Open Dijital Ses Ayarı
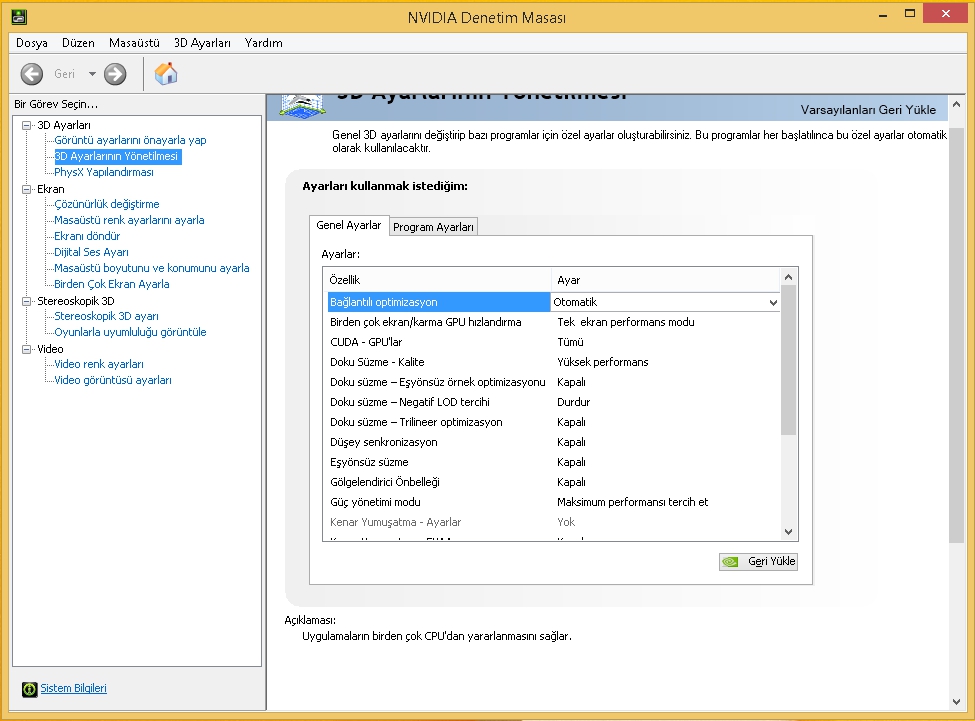The image size is (975, 721). click(x=91, y=252)
